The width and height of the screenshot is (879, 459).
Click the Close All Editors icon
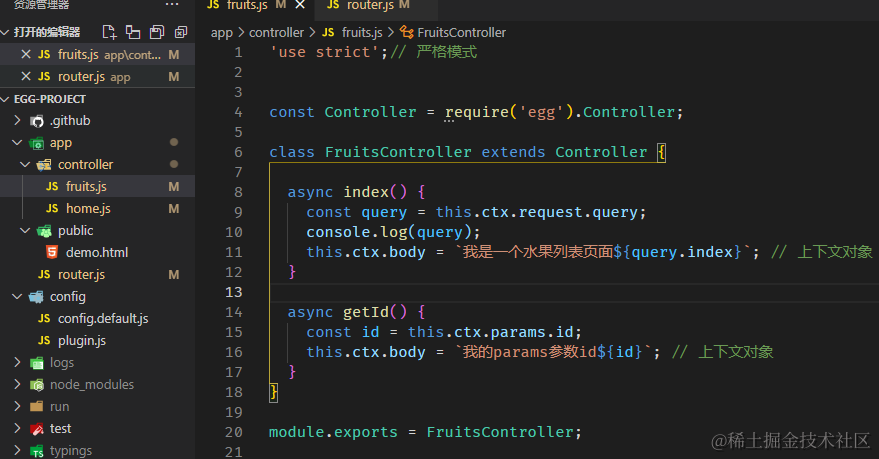[x=181, y=32]
